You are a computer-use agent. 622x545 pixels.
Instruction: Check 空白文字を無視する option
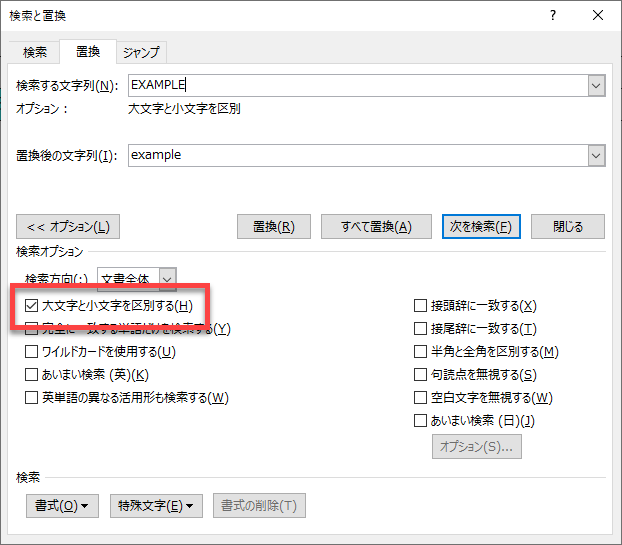point(421,397)
